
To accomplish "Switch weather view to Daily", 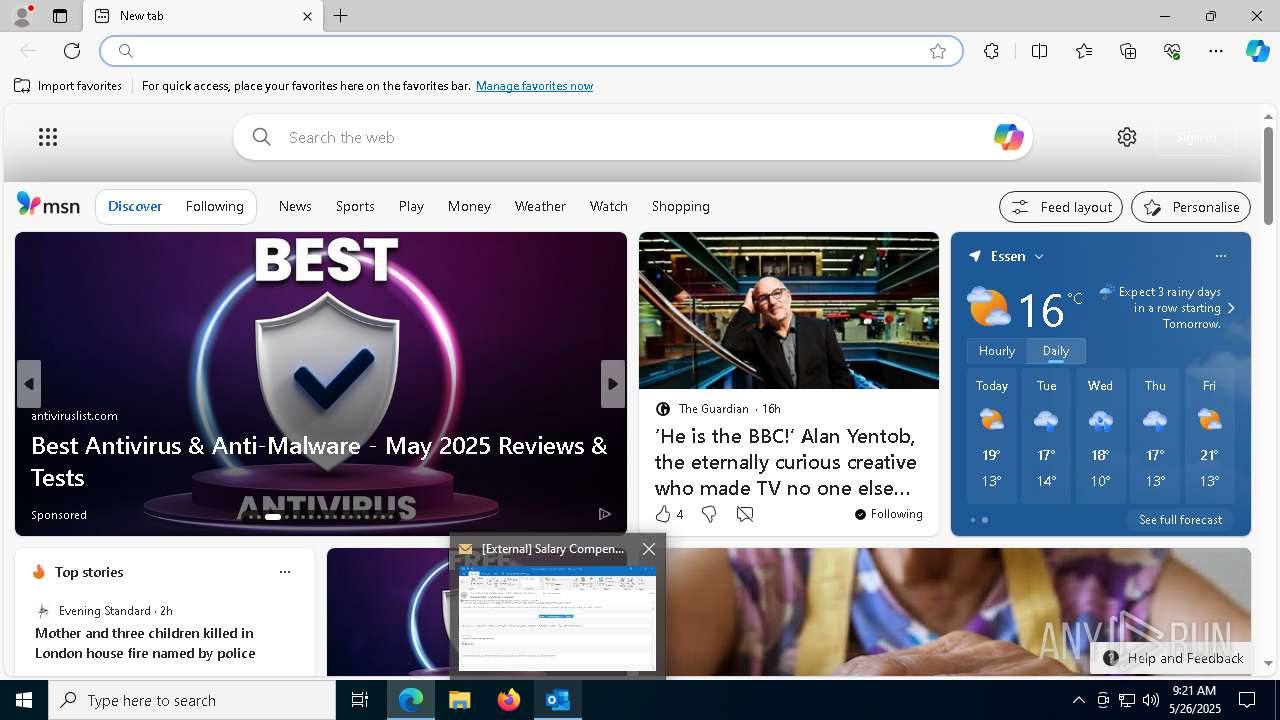I will [1056, 351].
